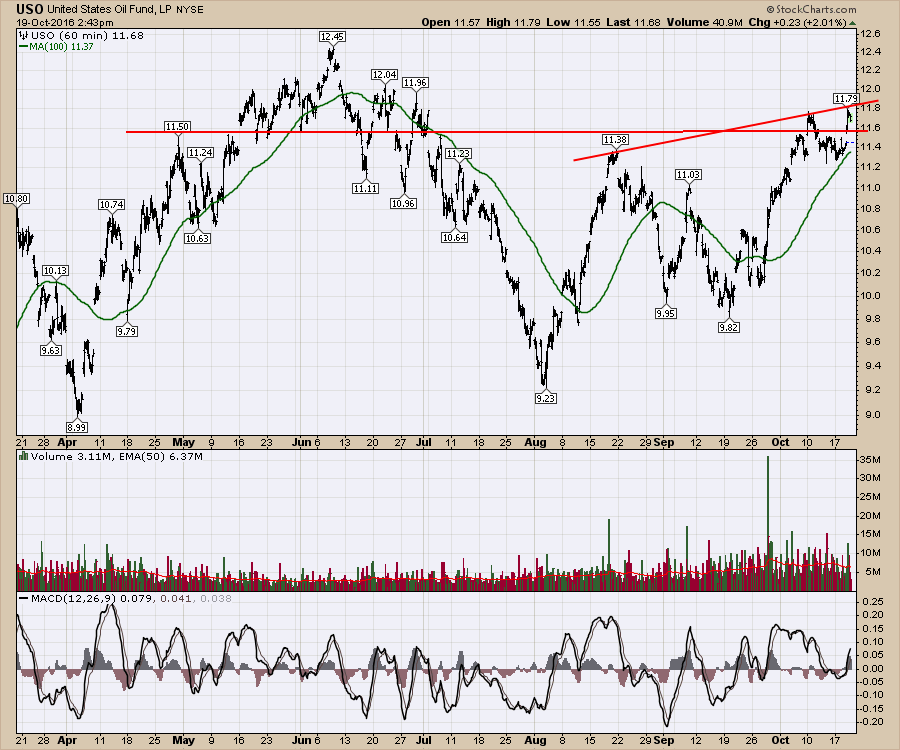Image resolution: width=900 pixels, height=750 pixels.
Task: Click the USO (60 min) 11.68 legend
Action: pos(82,36)
